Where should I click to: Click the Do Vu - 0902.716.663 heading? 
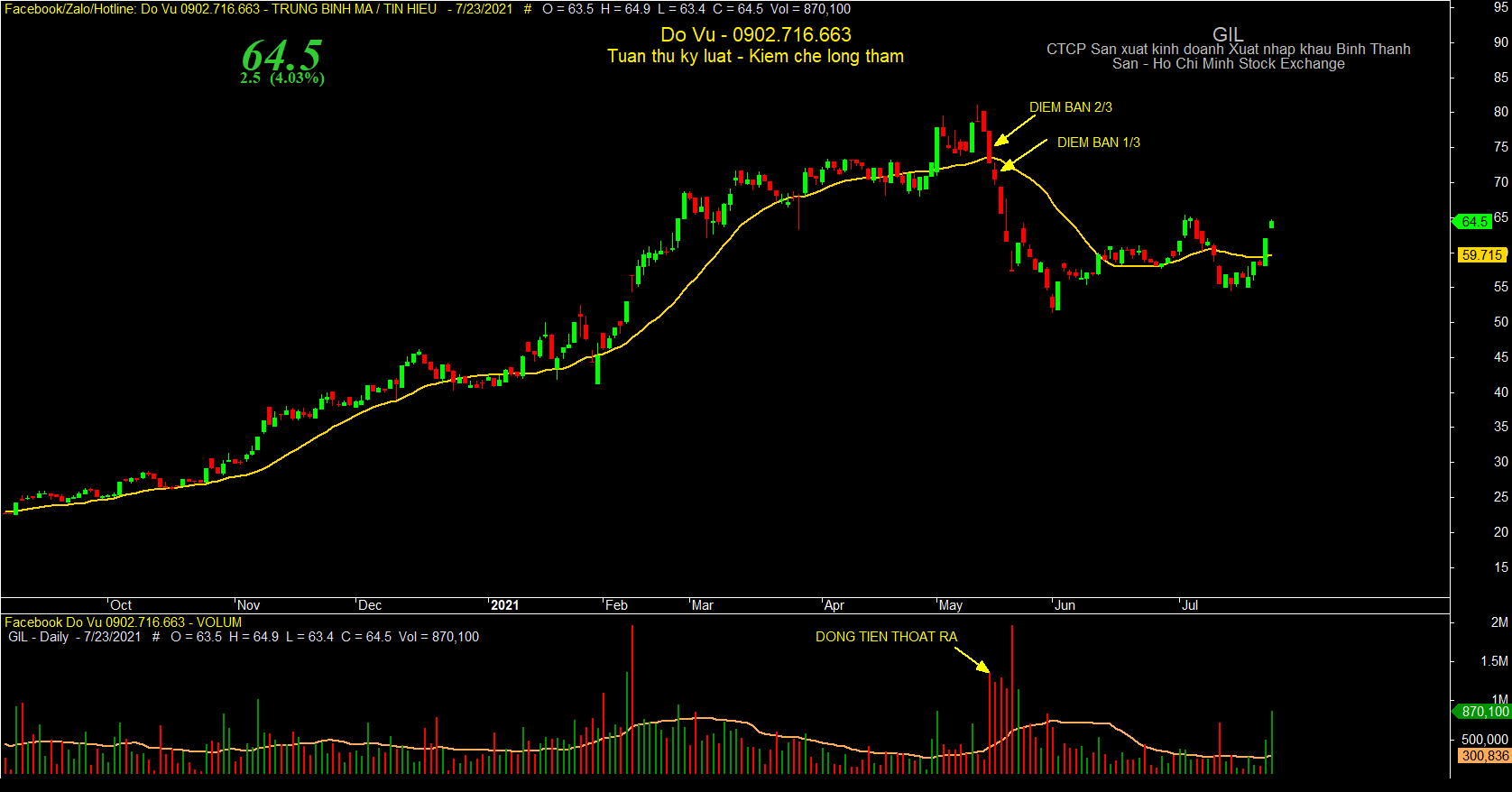tap(756, 35)
